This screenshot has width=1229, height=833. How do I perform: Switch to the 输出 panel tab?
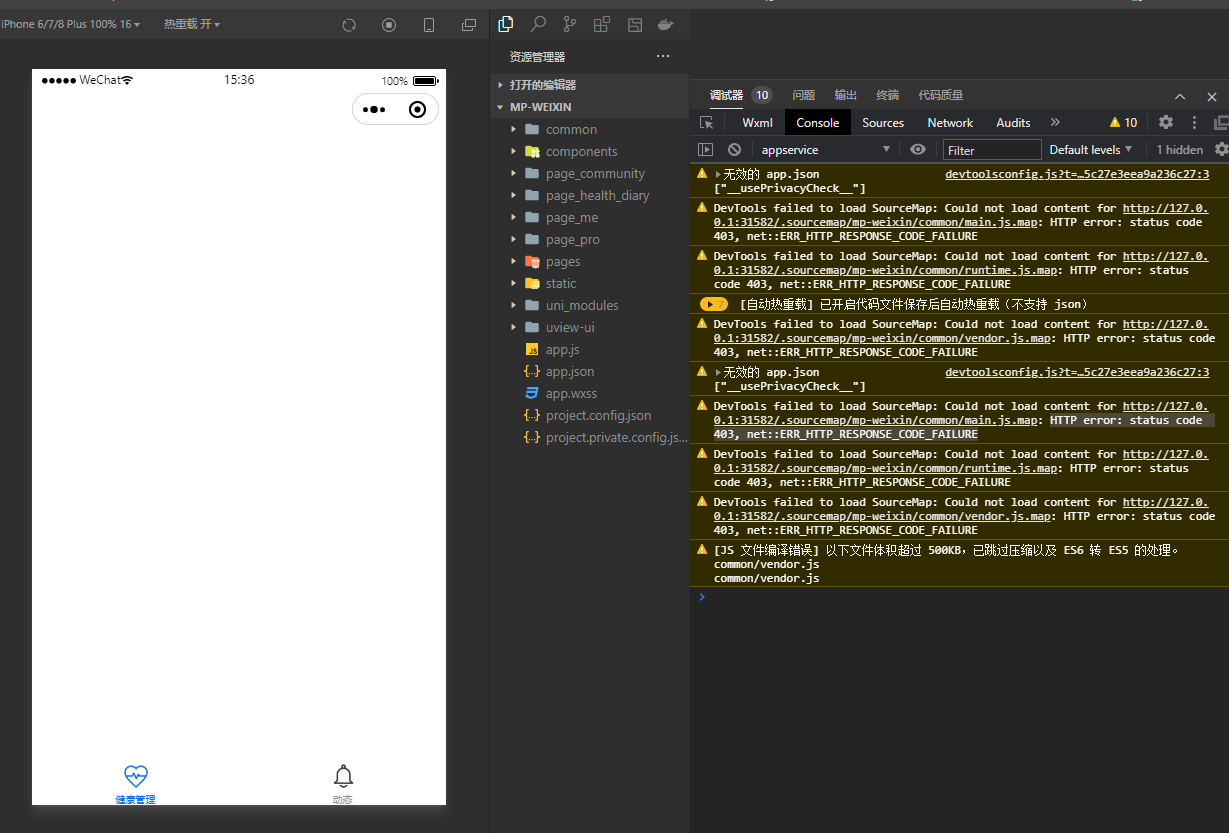click(x=846, y=95)
